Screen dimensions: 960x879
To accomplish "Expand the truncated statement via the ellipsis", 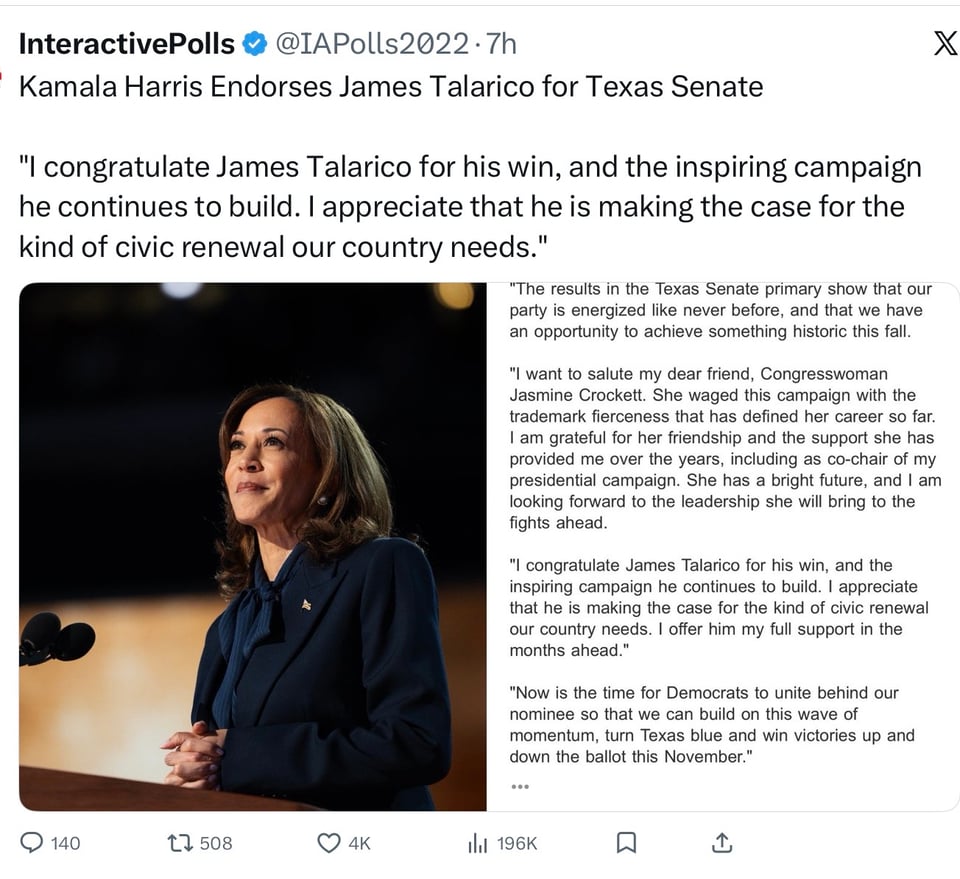I will click(x=521, y=787).
